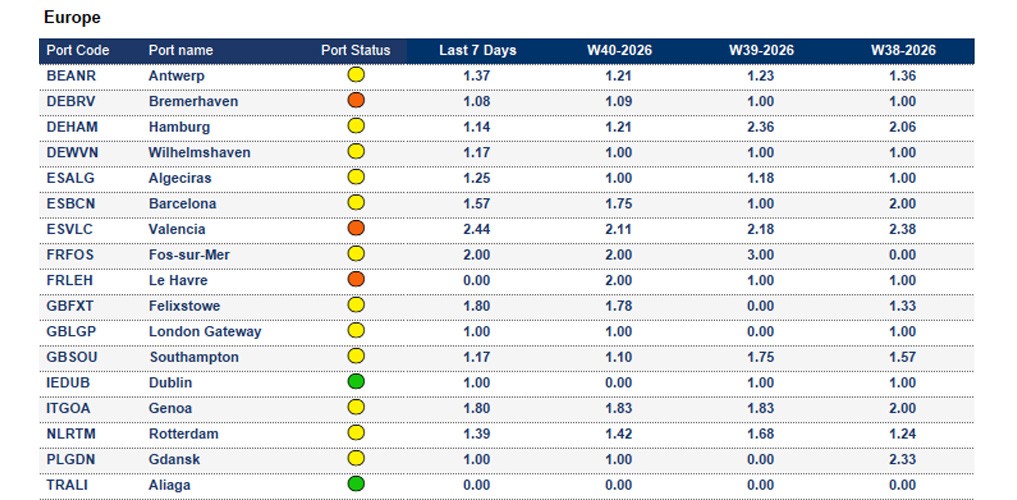Select Algeciras port status dot
Screen dimensions: 1017x500
(x=356, y=177)
